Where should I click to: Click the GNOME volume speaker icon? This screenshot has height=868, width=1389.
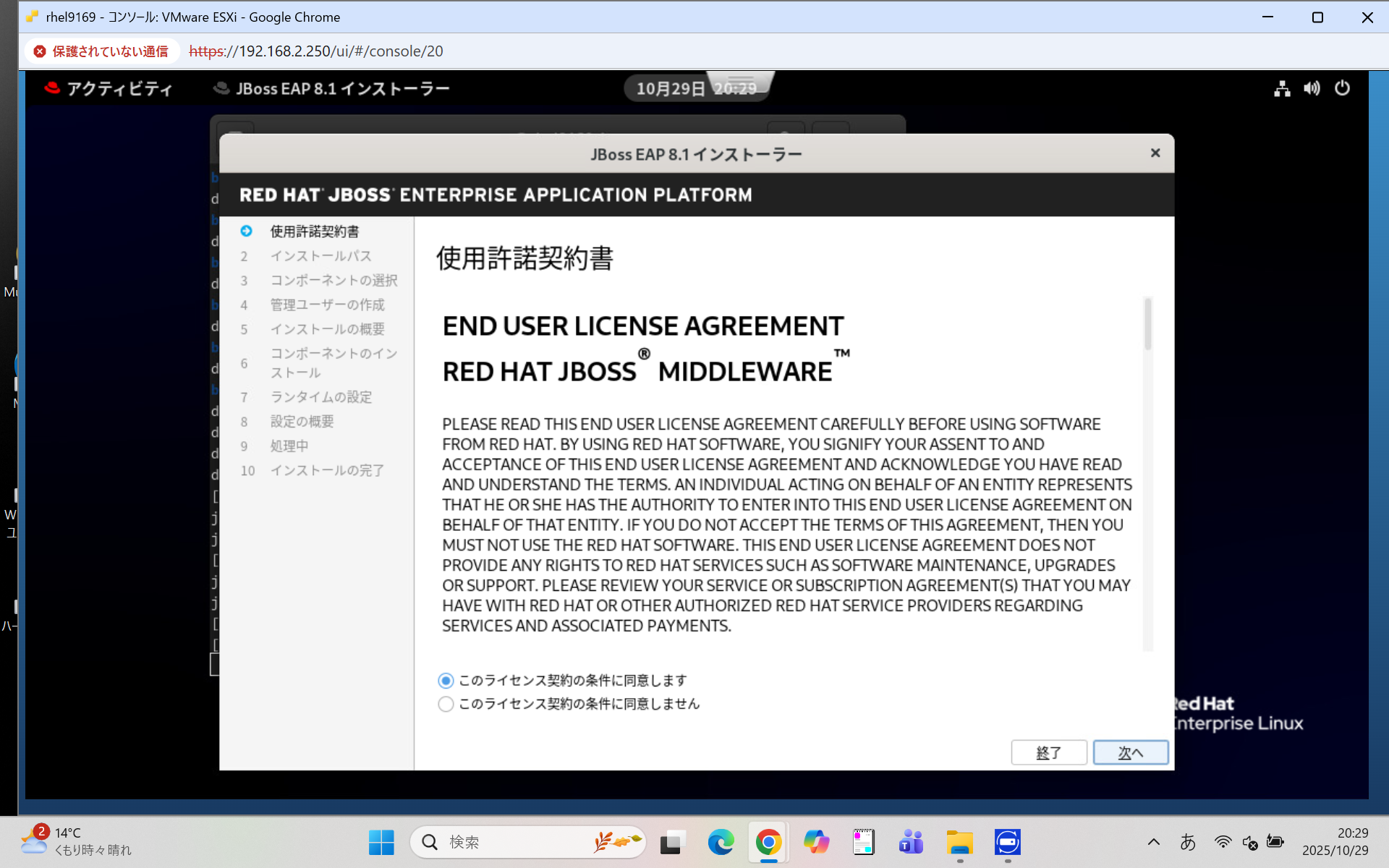1312,88
